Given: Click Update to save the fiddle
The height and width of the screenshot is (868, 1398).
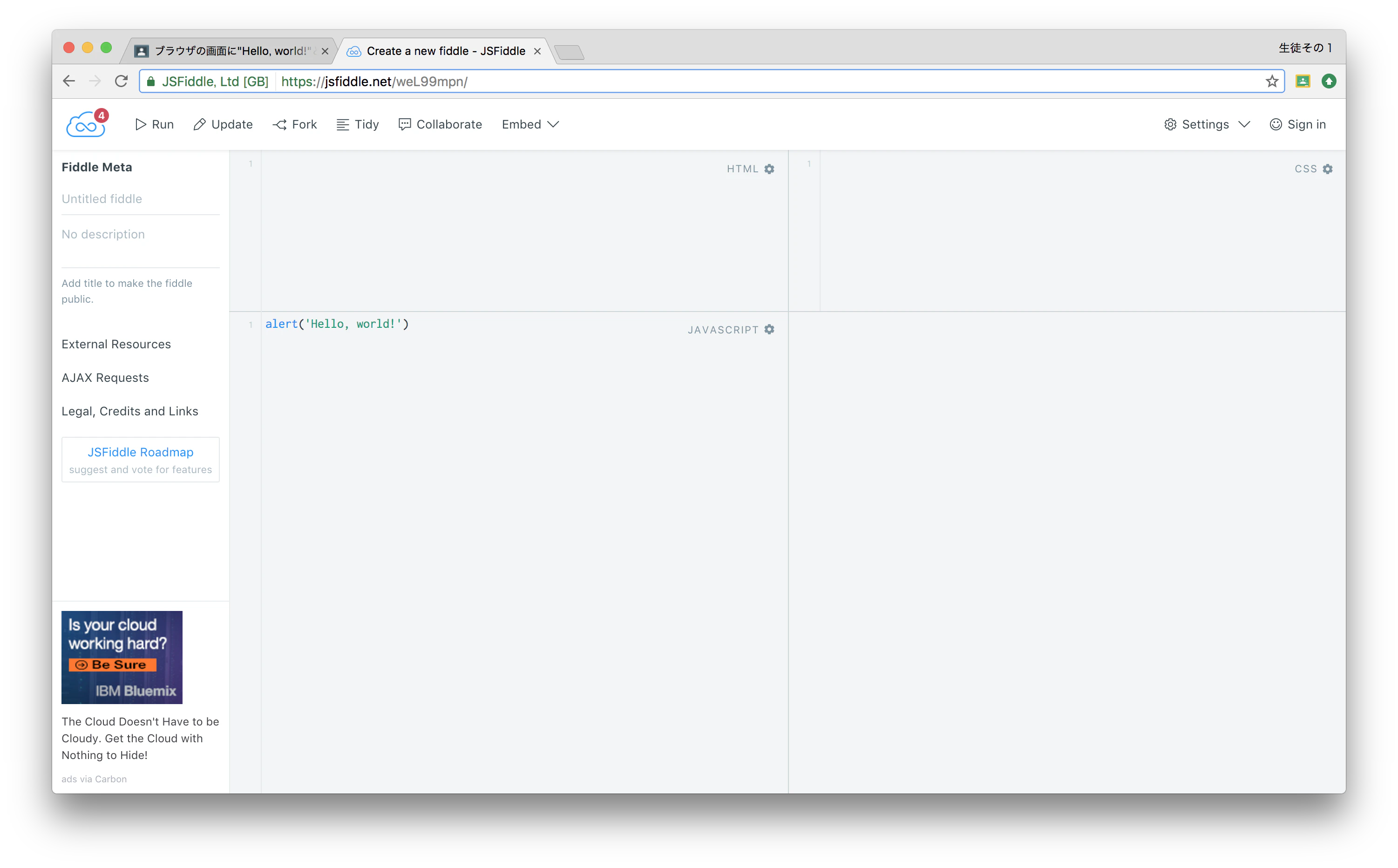Looking at the screenshot, I should click(223, 125).
